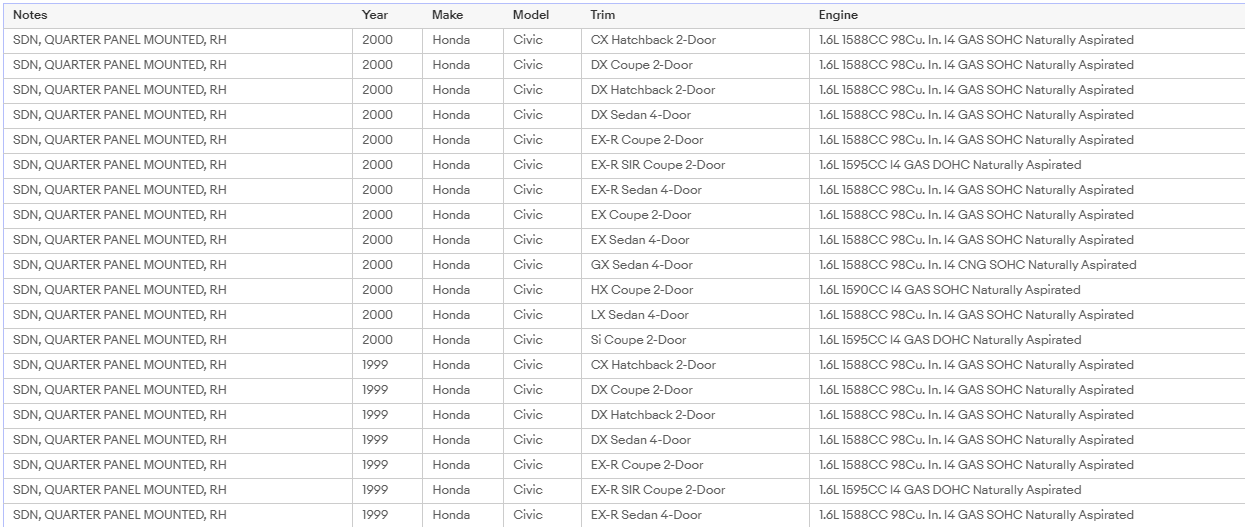Select the Make column header
1245x527 pixels.
click(448, 15)
